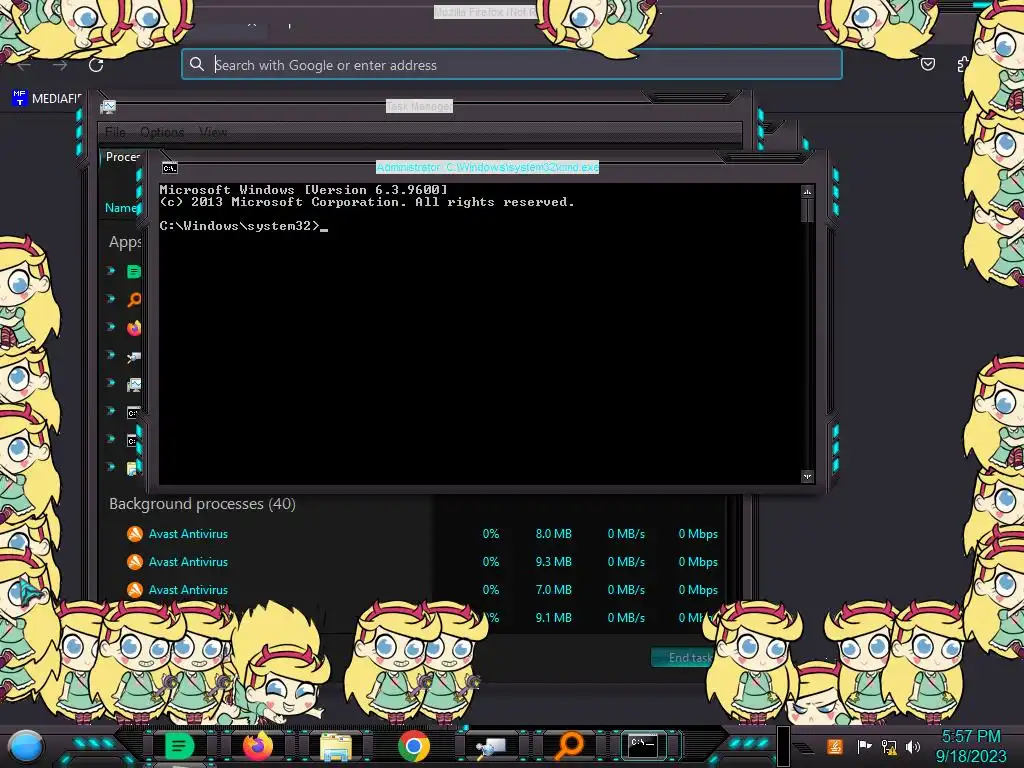Select the green app icon in Apps list
Viewport: 1024px width, 768px height.
134,271
